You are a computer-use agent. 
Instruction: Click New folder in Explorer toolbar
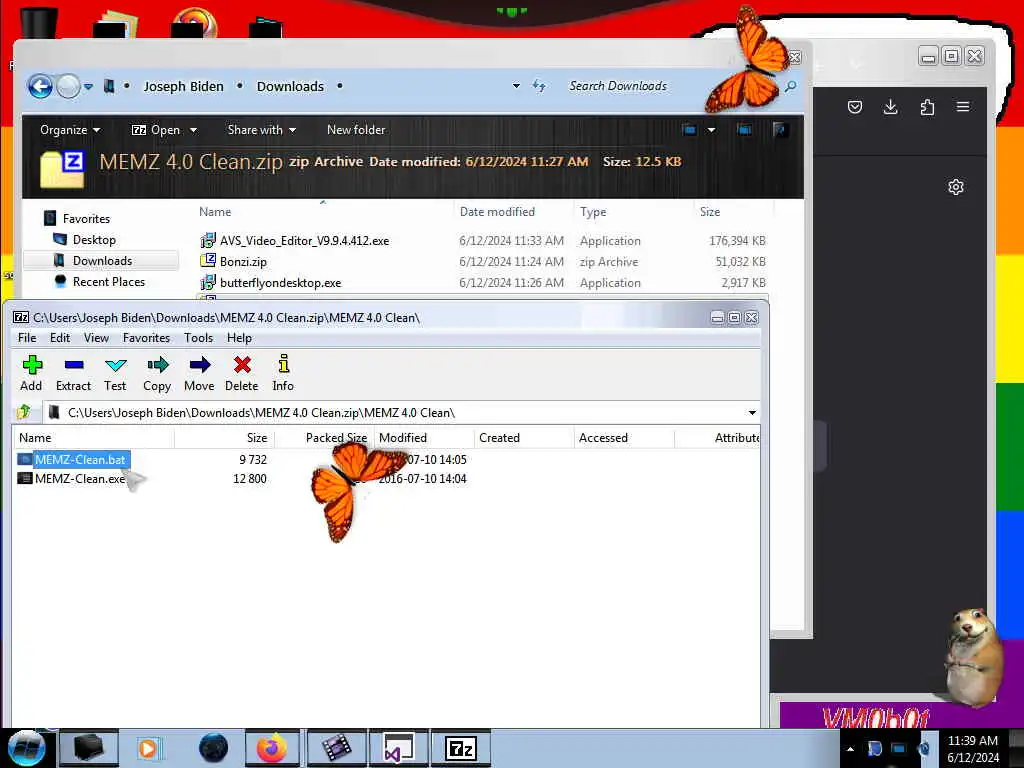click(x=356, y=130)
